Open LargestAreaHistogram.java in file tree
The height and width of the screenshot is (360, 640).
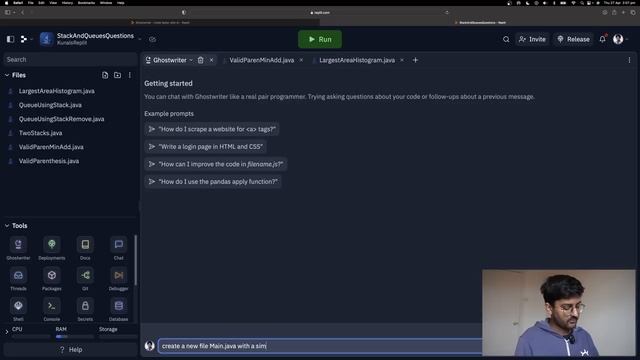pyautogui.click(x=57, y=91)
